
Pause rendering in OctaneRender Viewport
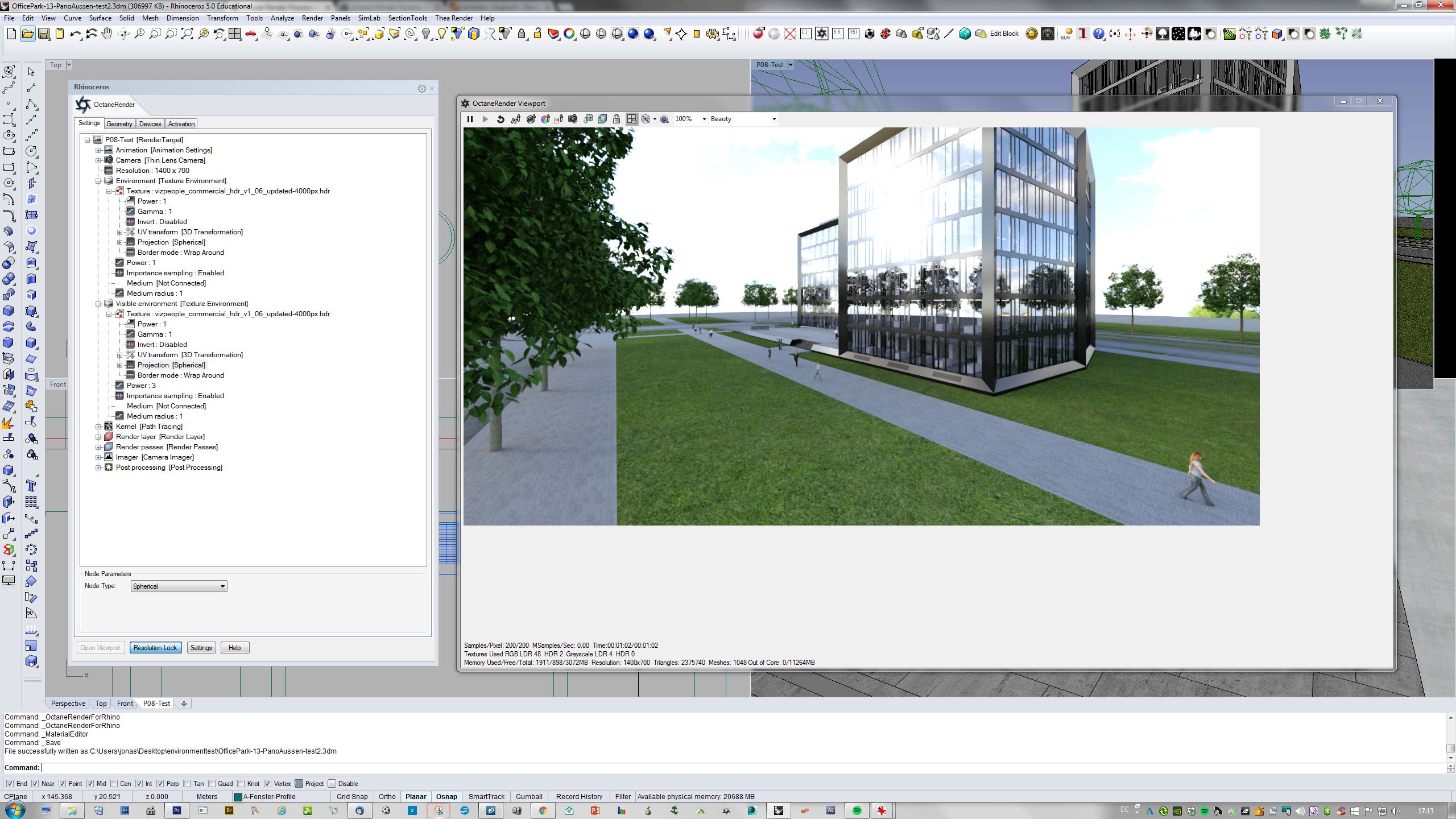[x=470, y=119]
